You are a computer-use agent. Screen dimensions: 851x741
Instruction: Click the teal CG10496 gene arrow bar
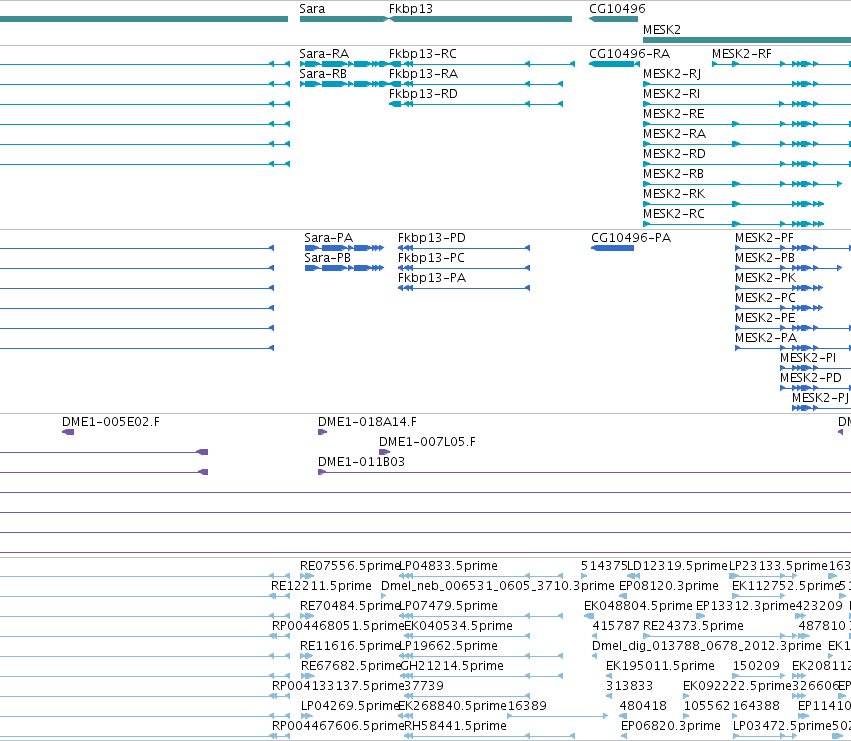point(613,19)
